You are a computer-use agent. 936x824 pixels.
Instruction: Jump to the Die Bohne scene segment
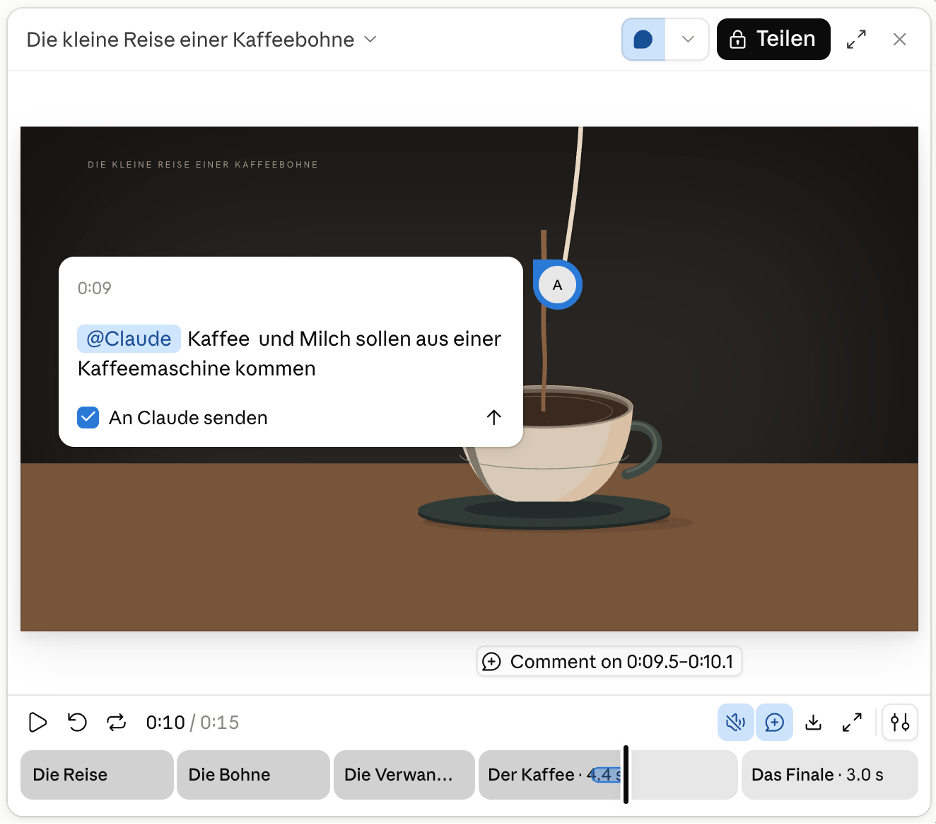point(253,775)
